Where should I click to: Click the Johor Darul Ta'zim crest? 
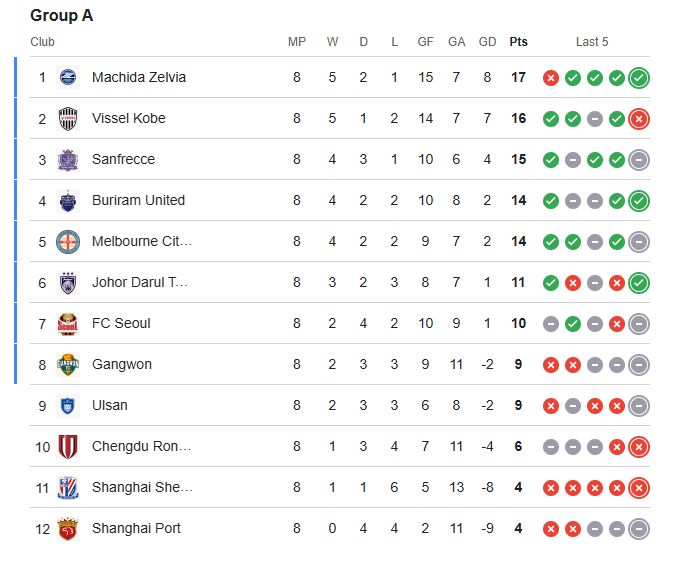pos(68,282)
